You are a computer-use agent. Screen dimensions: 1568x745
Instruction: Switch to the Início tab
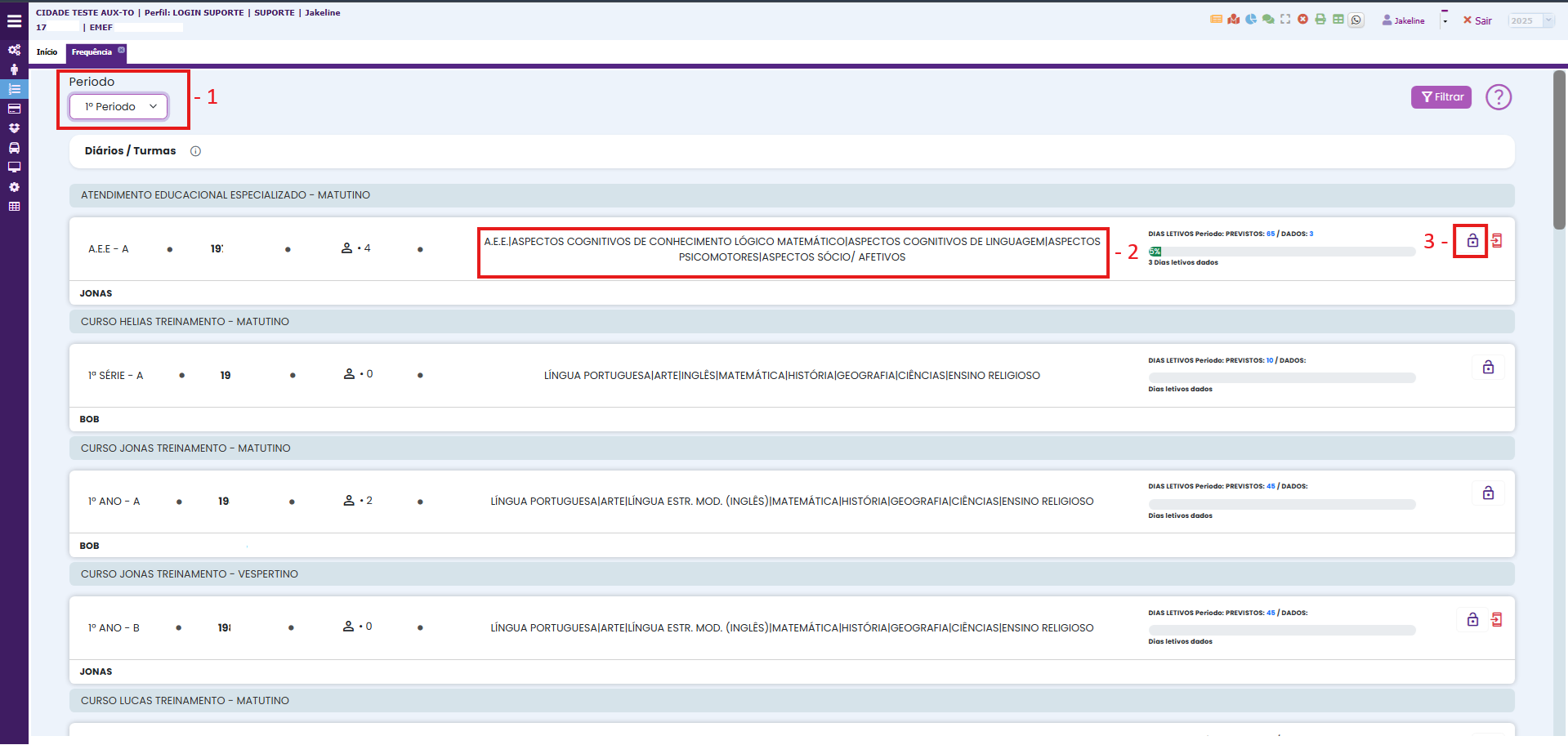pyautogui.click(x=47, y=52)
